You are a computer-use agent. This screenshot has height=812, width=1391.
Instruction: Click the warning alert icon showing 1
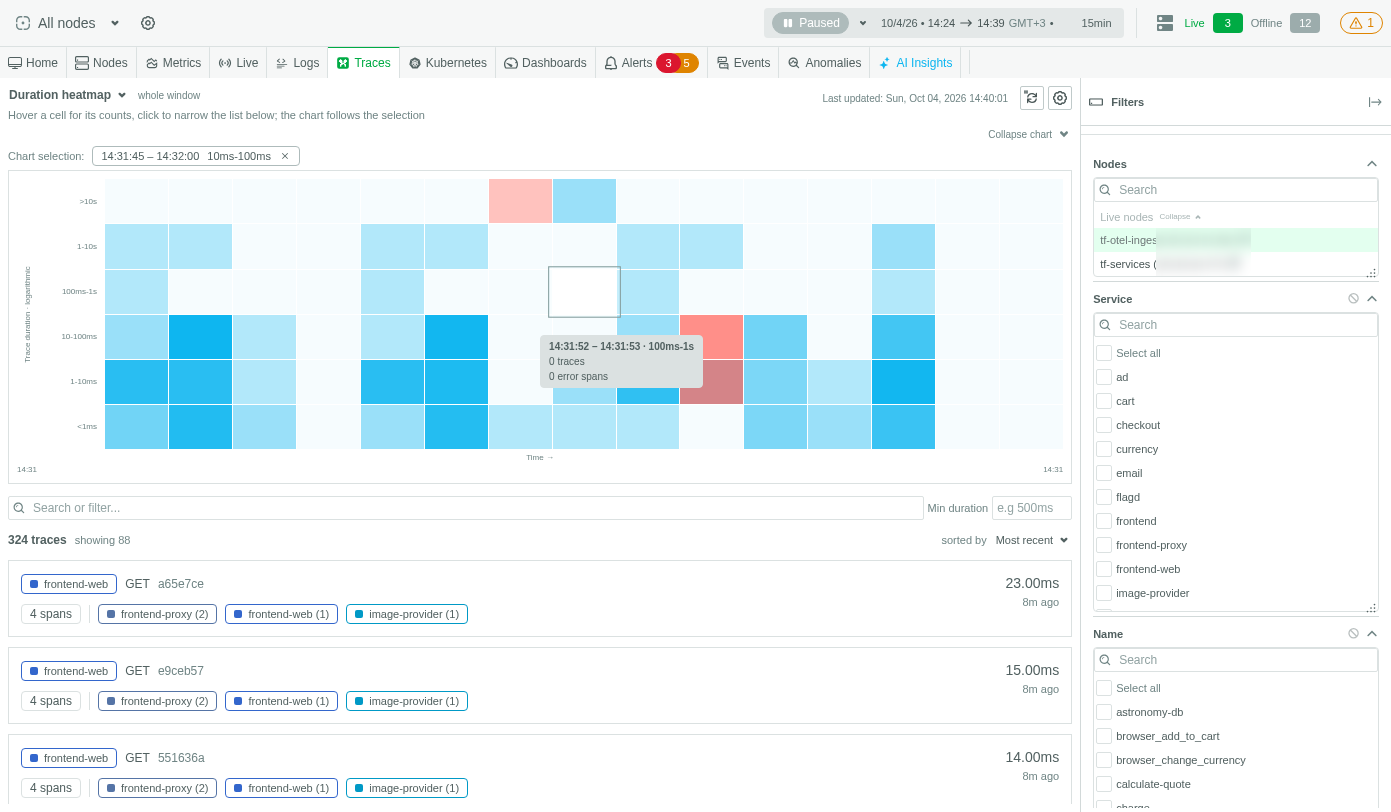(1361, 23)
